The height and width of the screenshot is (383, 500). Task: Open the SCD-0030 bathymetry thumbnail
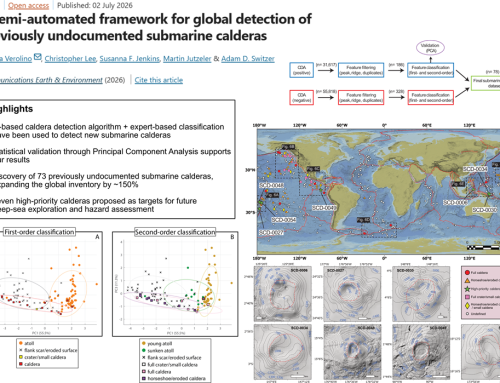[421, 294]
